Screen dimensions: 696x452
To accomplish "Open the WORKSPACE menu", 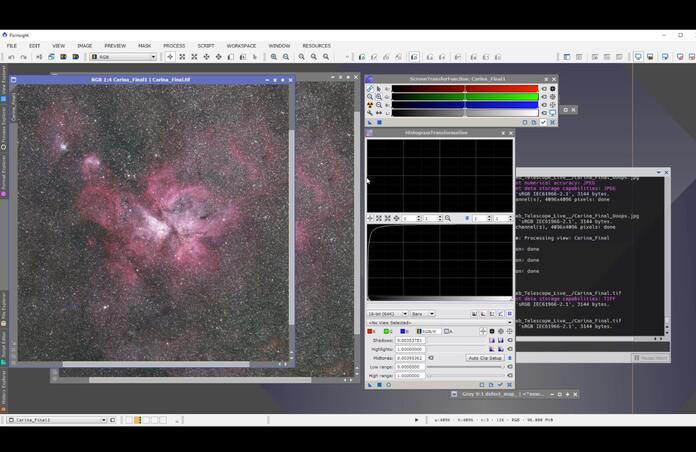I will click(x=241, y=46).
